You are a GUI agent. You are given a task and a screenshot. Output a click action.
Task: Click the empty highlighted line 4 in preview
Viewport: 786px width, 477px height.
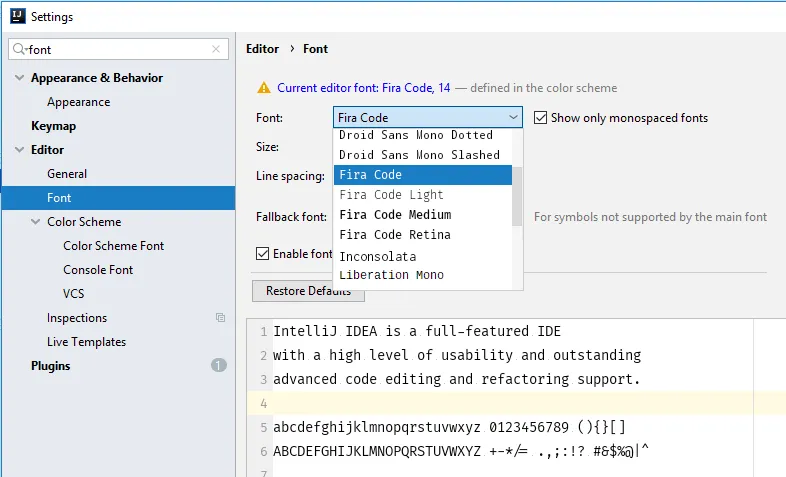coord(516,403)
